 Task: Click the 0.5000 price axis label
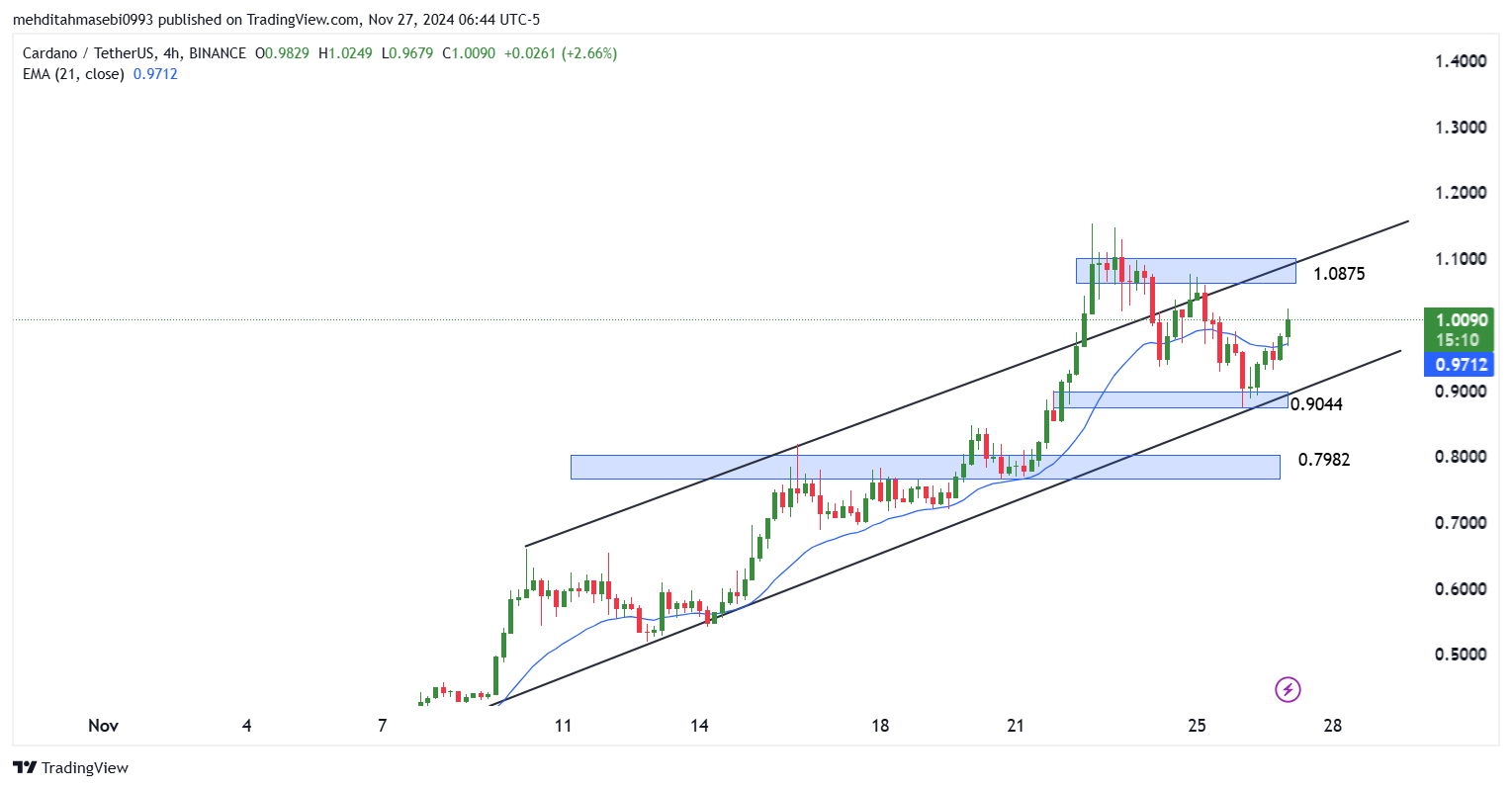tap(1461, 655)
